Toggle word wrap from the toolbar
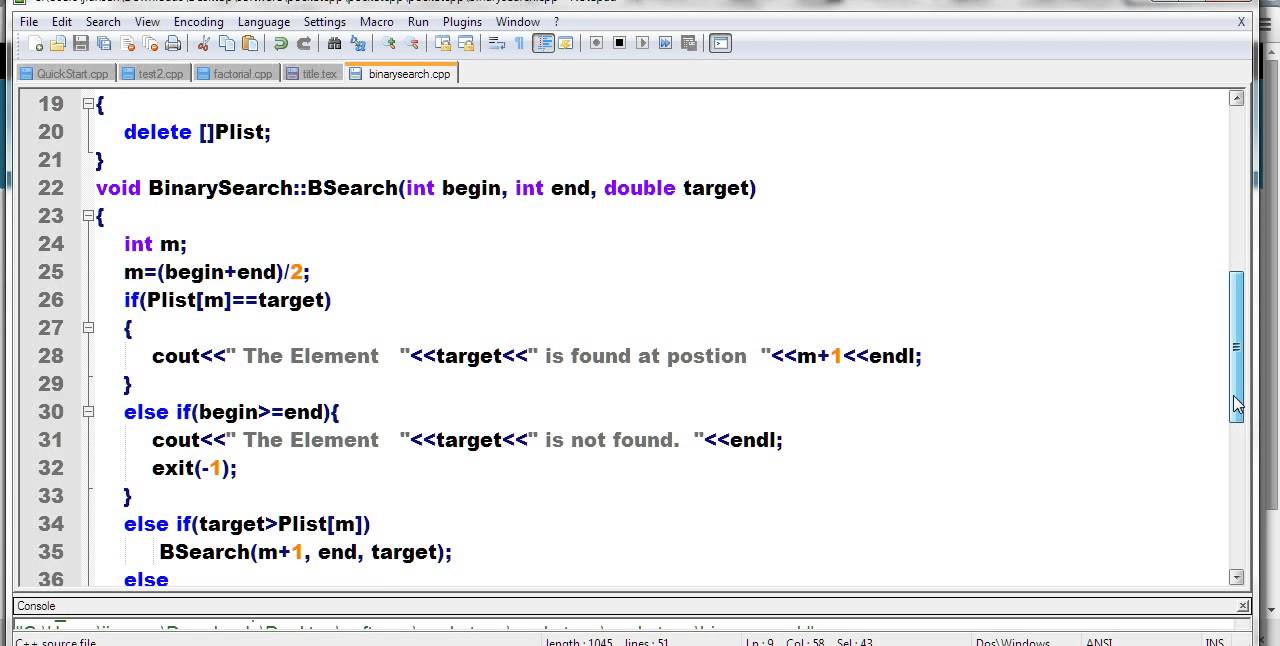 [x=497, y=43]
